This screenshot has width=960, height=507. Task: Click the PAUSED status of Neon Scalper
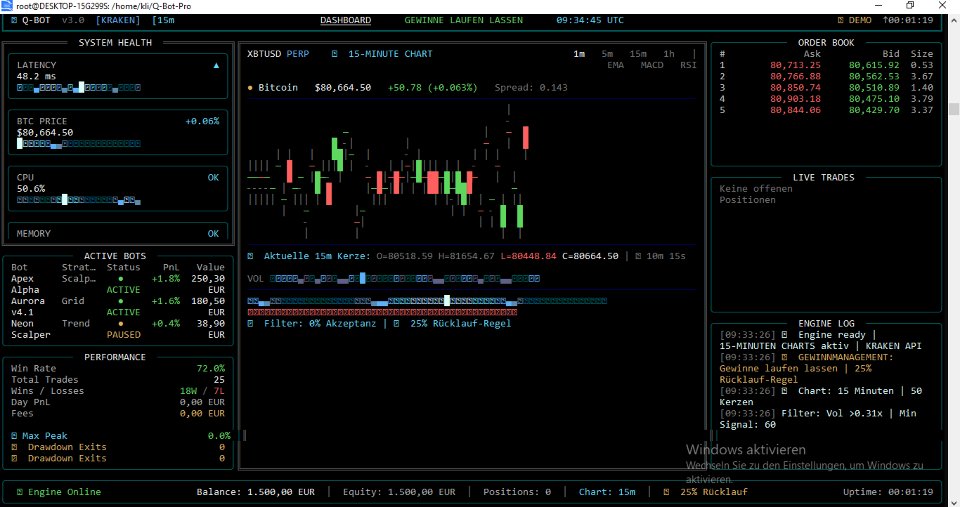(x=124, y=335)
